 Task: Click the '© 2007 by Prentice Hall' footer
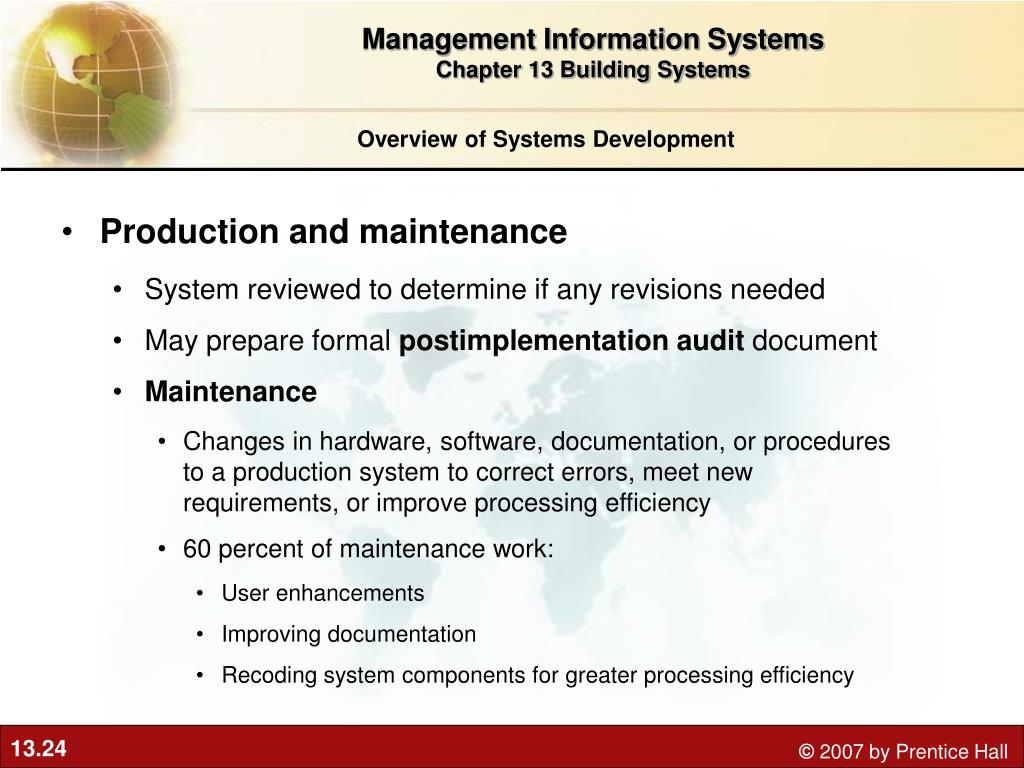click(x=903, y=751)
